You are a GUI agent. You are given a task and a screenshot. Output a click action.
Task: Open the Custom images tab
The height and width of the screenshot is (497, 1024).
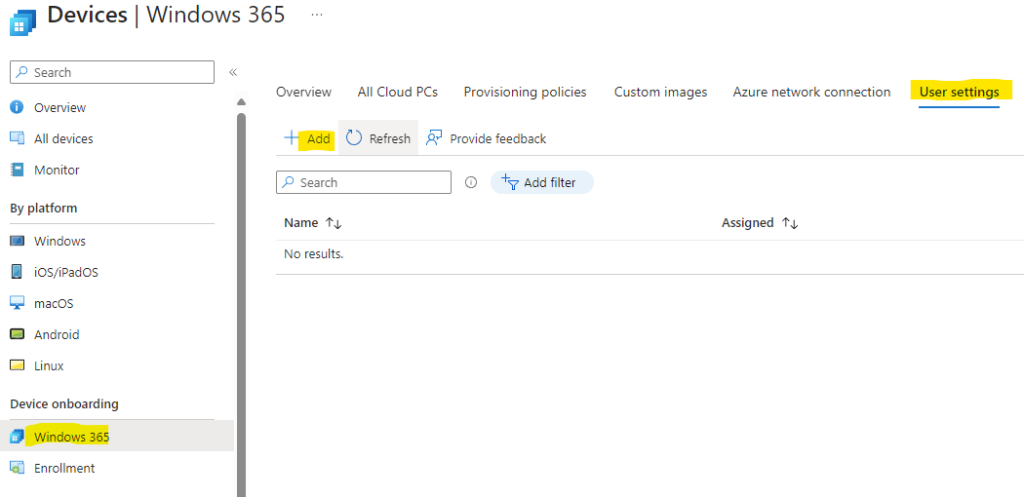(x=660, y=92)
